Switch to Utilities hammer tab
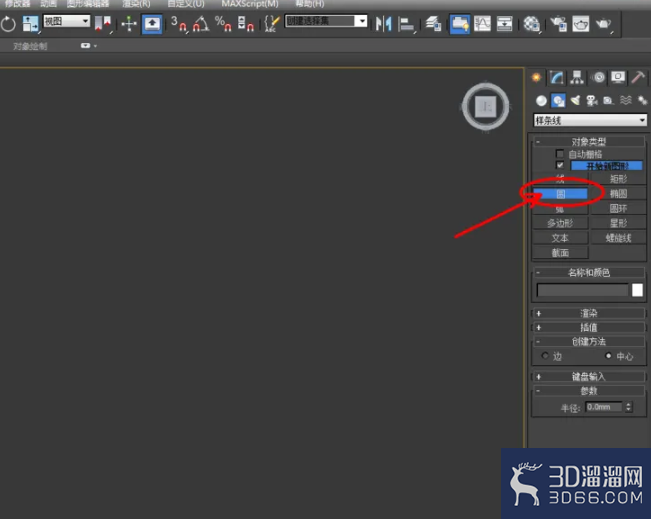Viewport: 651px width, 519px height. pyautogui.click(x=638, y=77)
